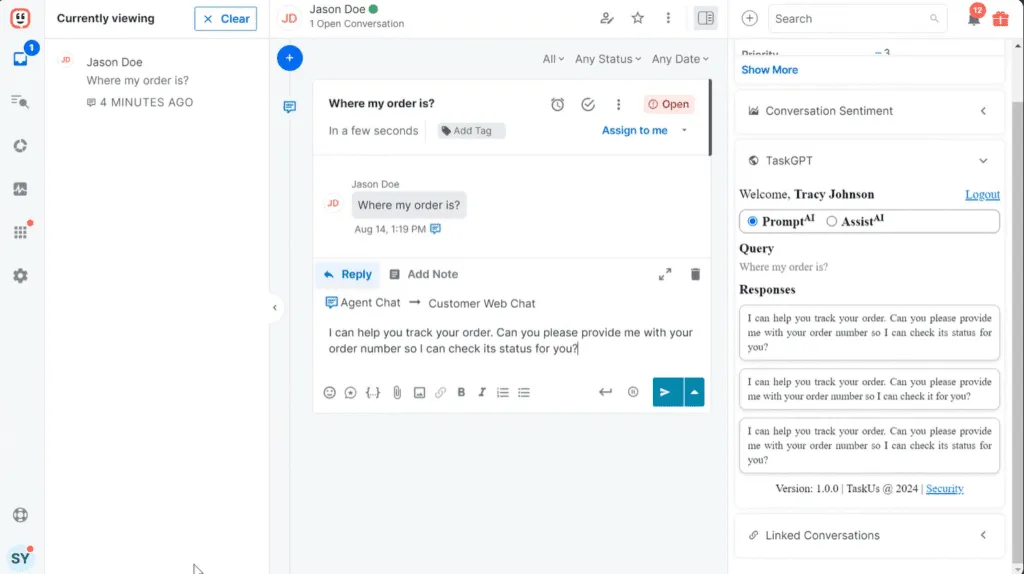Mark conversation resolved with checkmark icon

click(588, 104)
